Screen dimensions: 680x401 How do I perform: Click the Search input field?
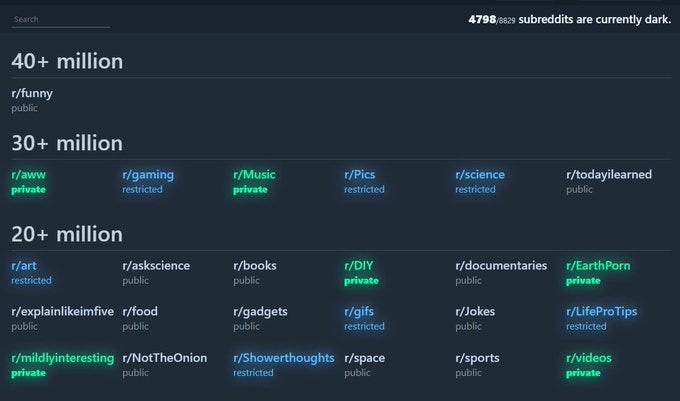pyautogui.click(x=61, y=20)
